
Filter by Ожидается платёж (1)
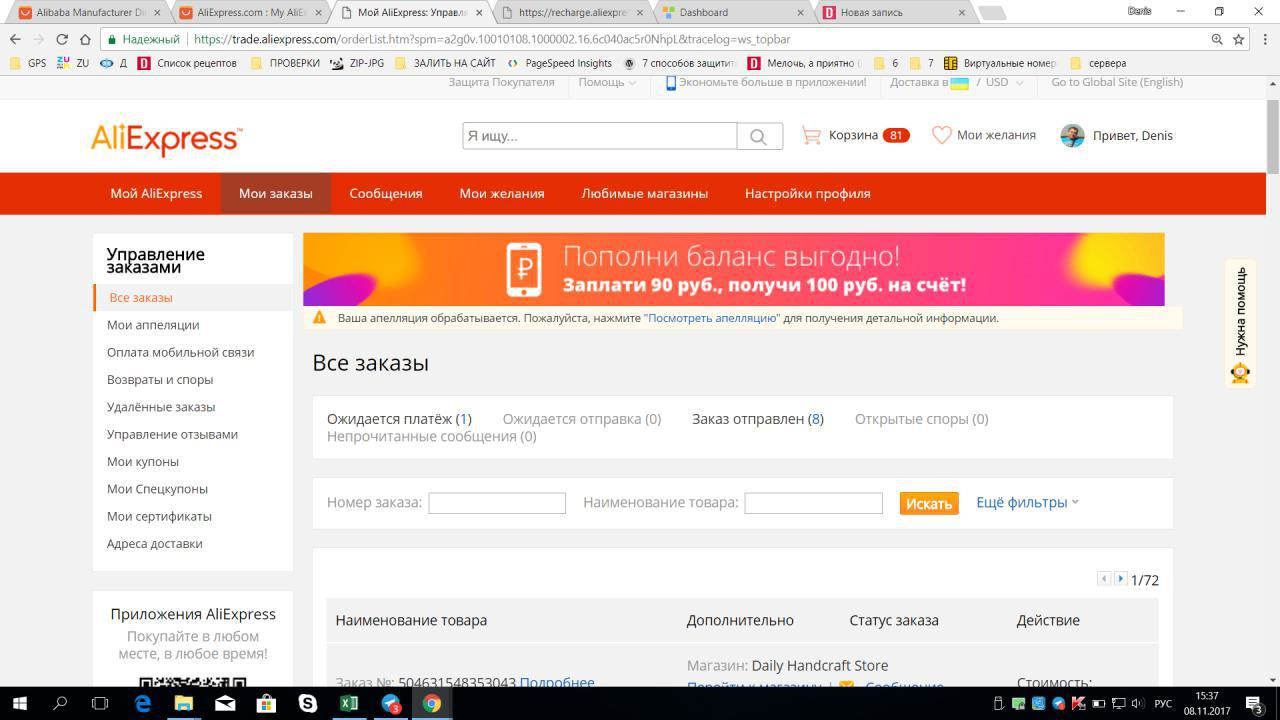(399, 419)
